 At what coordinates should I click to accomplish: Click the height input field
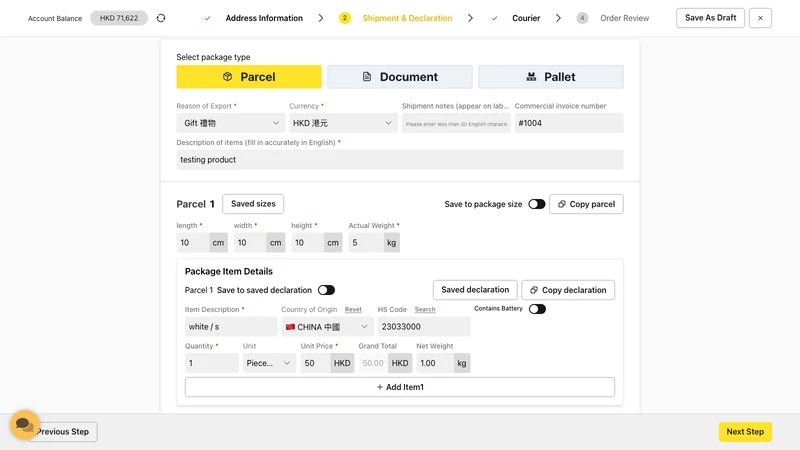308,242
